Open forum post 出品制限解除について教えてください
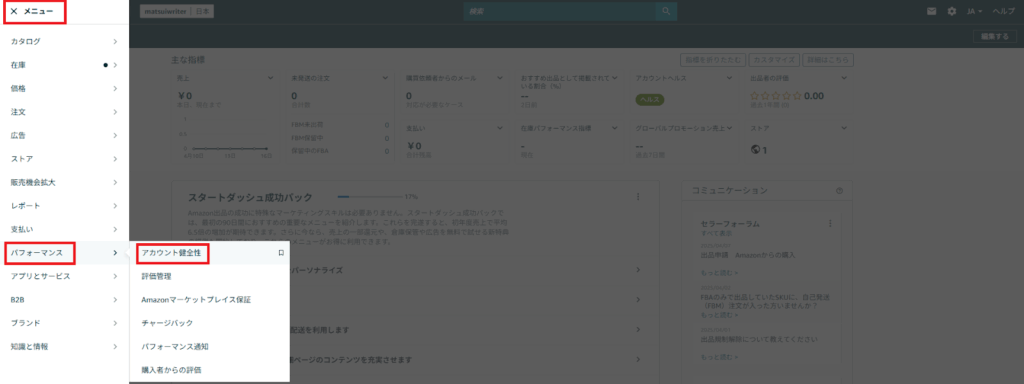Viewport: 1024px width, 384px height. point(760,340)
